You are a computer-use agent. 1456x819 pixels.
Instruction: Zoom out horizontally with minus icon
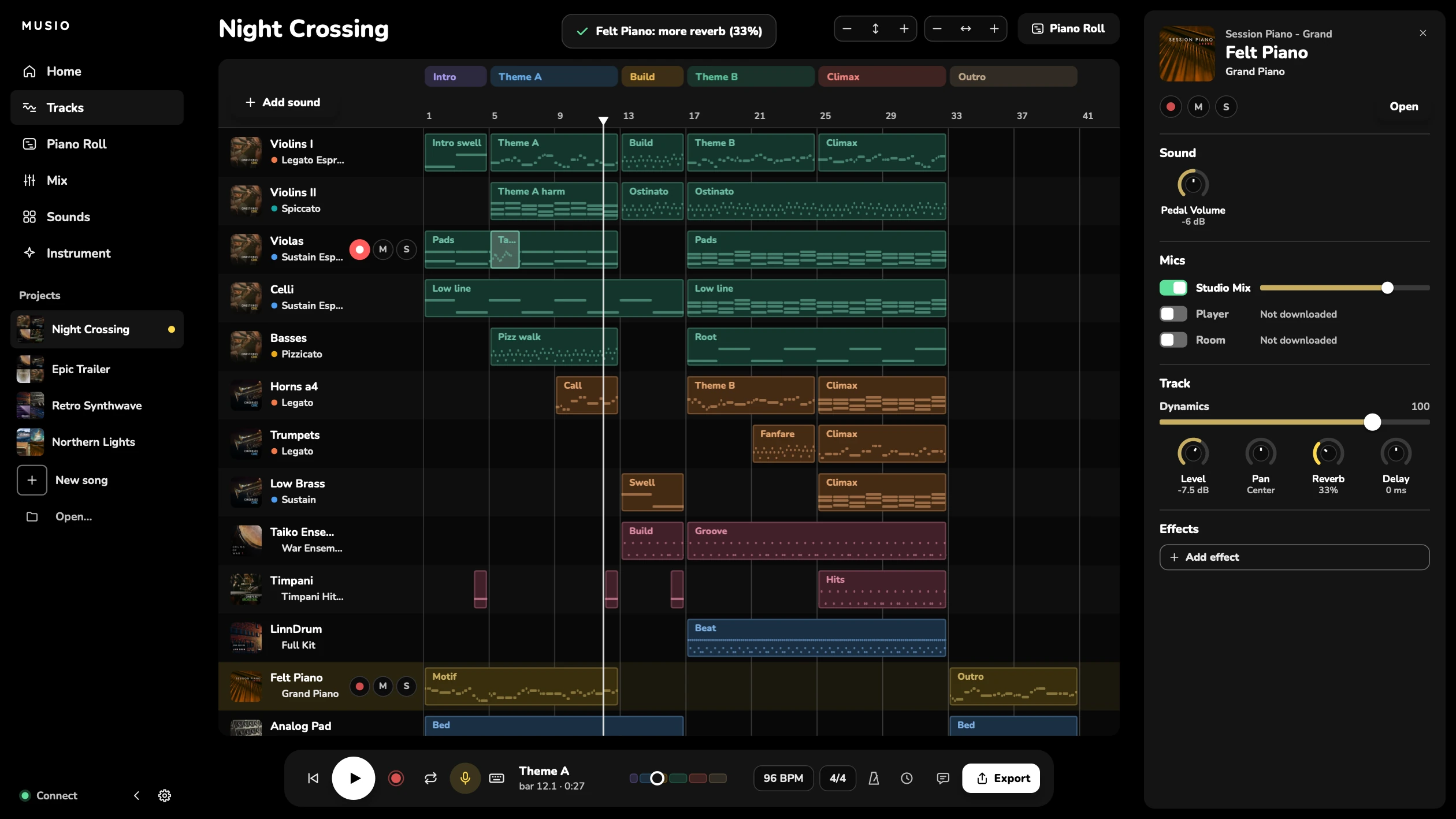[937, 28]
